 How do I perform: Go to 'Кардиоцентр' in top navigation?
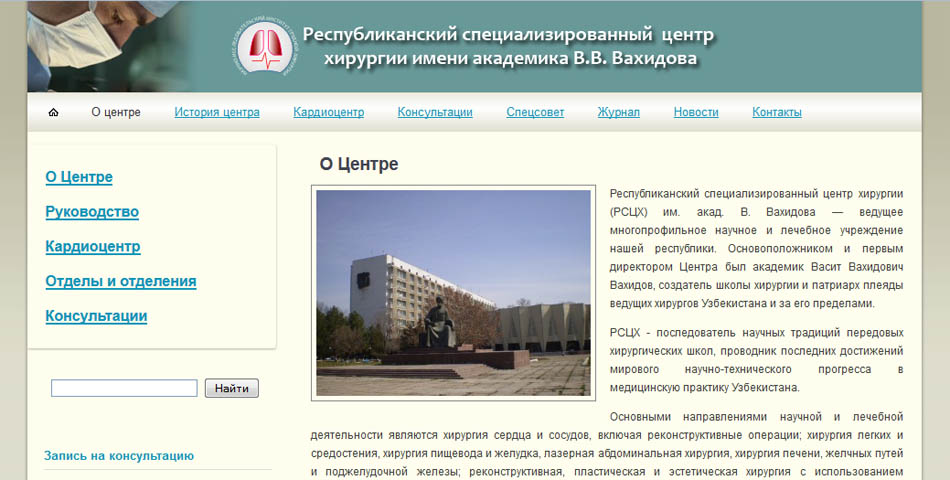tap(328, 112)
